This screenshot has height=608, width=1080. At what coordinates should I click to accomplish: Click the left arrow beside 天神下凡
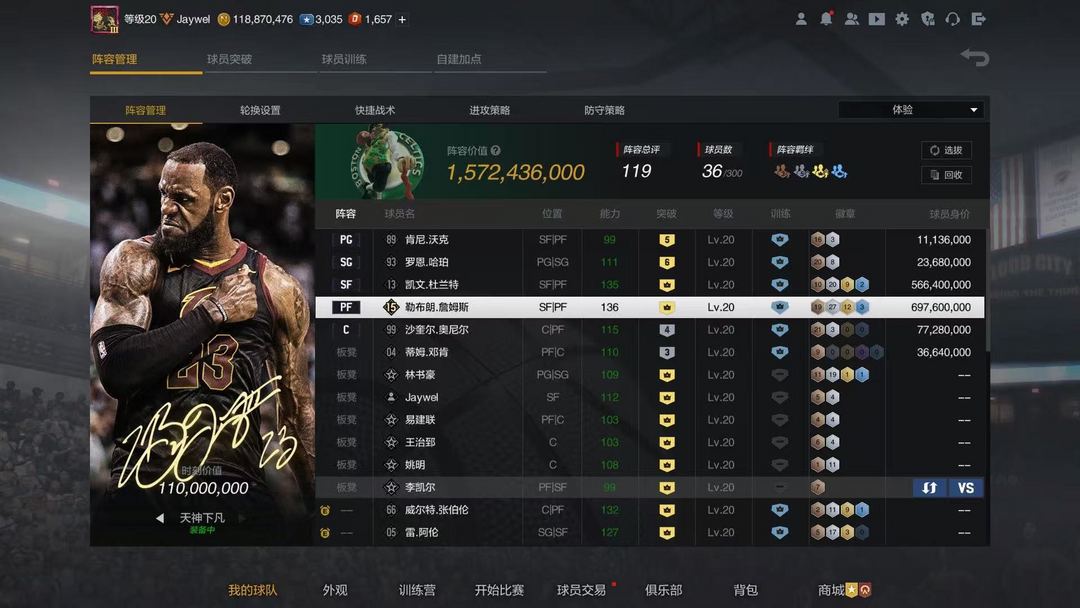click(x=160, y=518)
